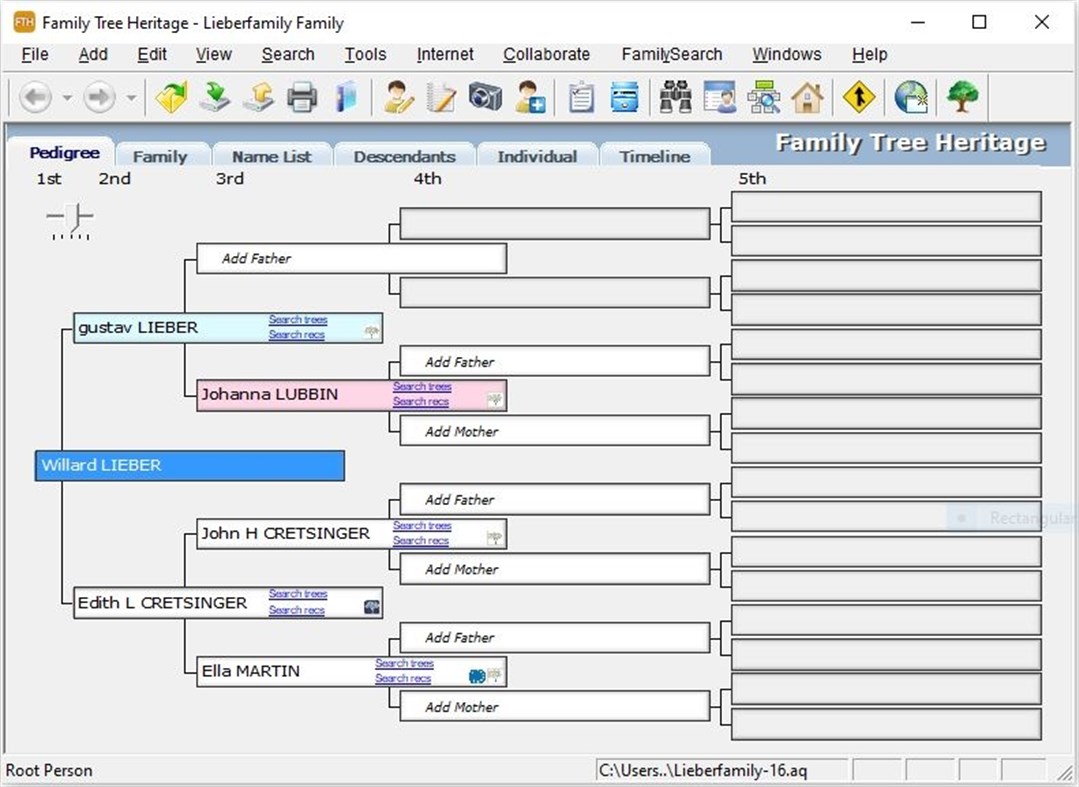The width and height of the screenshot is (1079, 787).
Task: Open search using the binoculars toolbar icon
Action: click(x=675, y=97)
